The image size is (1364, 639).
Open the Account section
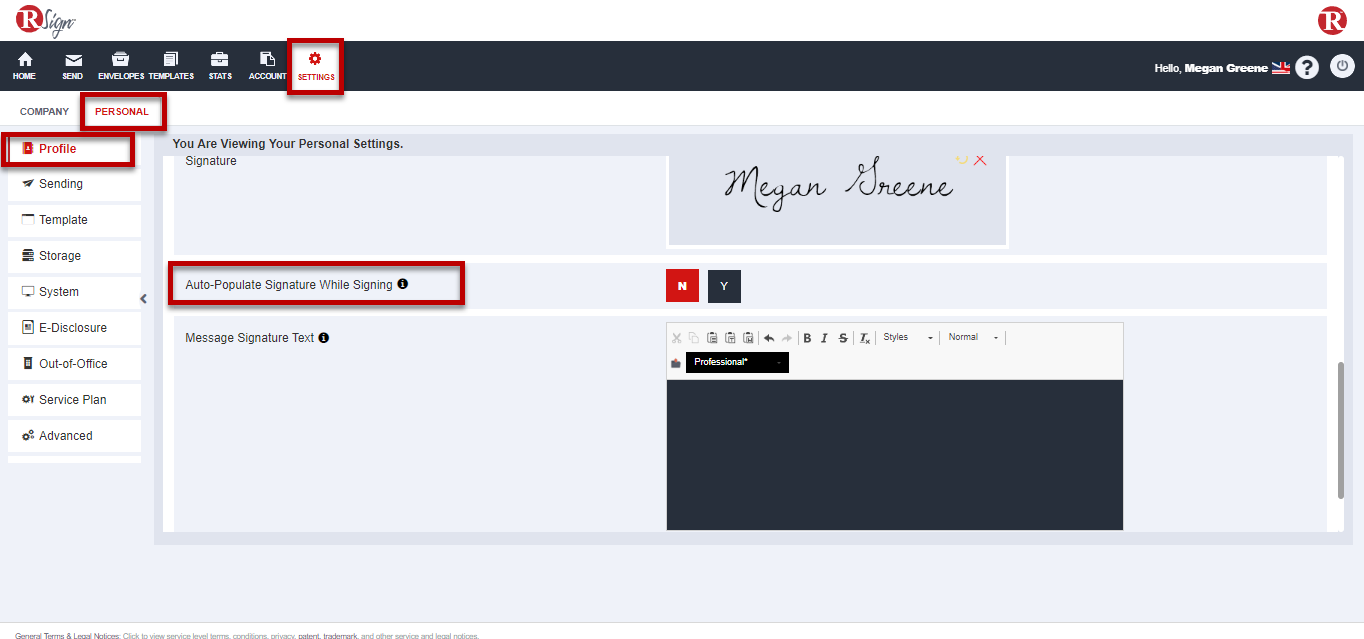click(267, 65)
